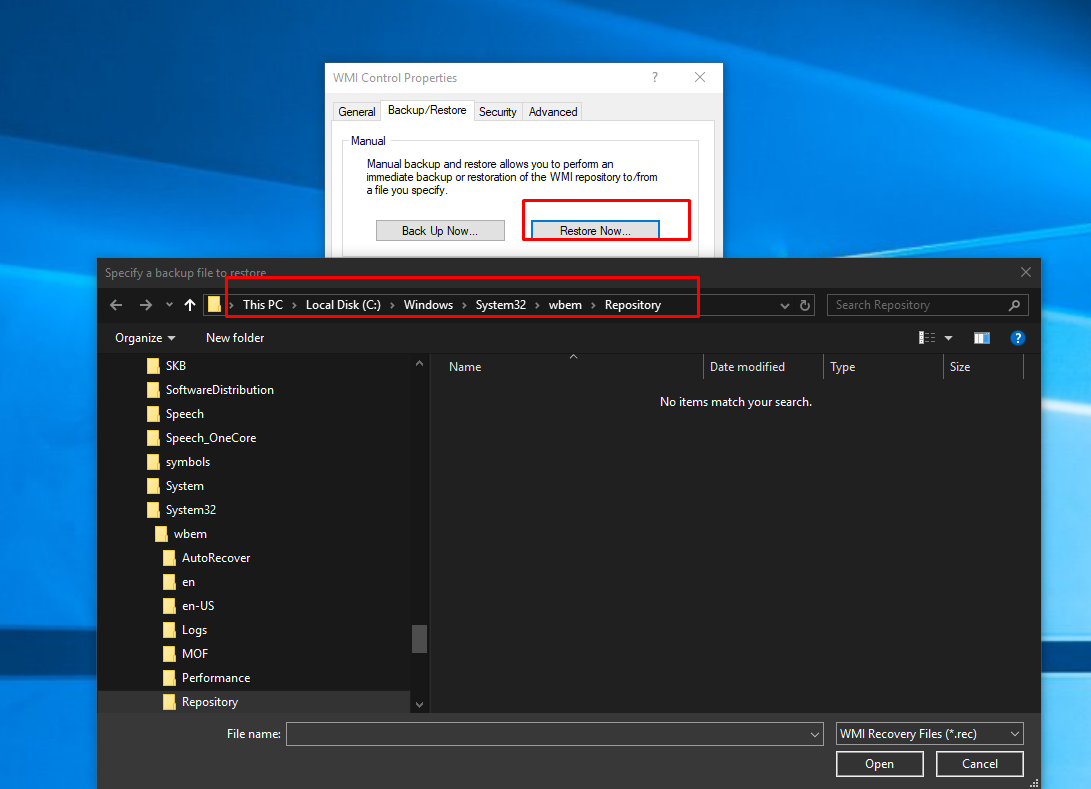Jump to Windows in address path

pyautogui.click(x=428, y=305)
